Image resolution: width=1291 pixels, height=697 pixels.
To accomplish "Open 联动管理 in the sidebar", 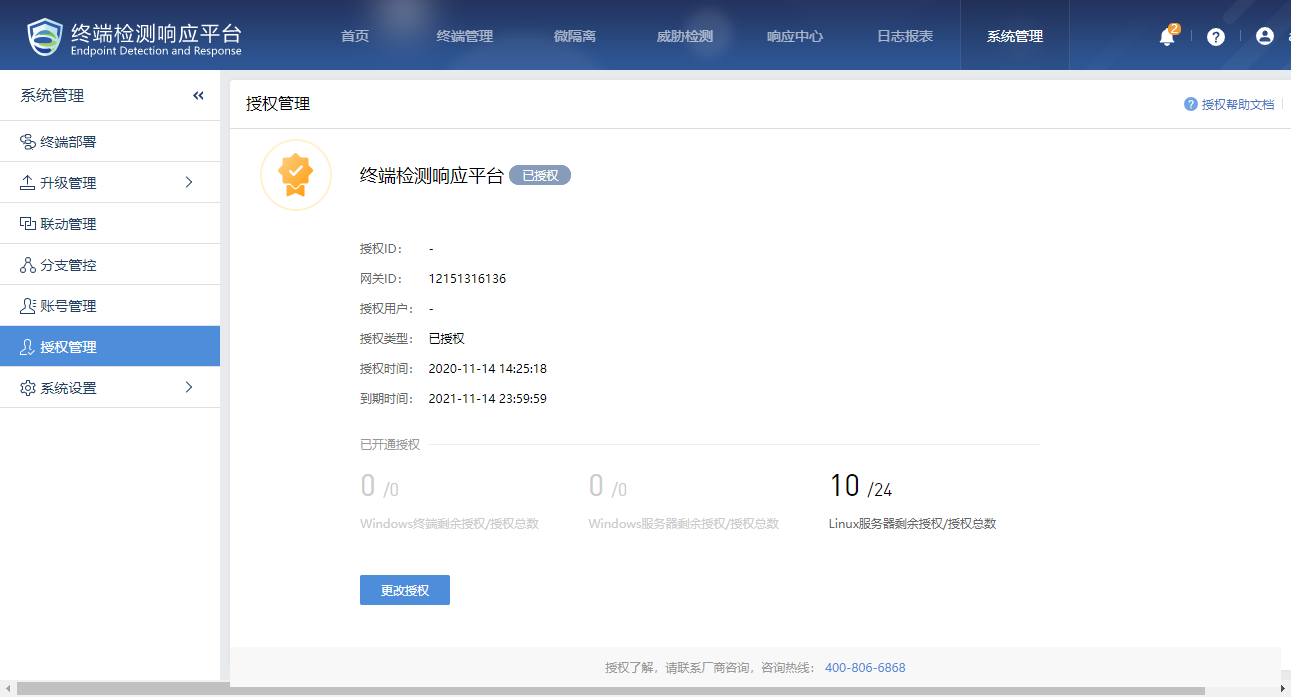I will (x=68, y=224).
